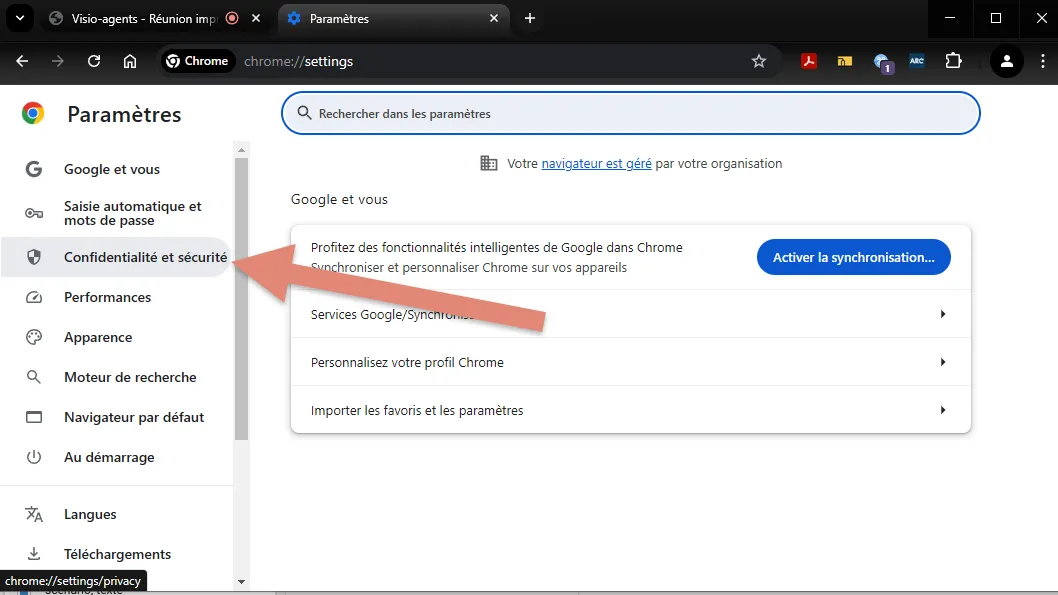Open Au démarrage settings
Screen dimensions: 1058x595
(116, 457)
